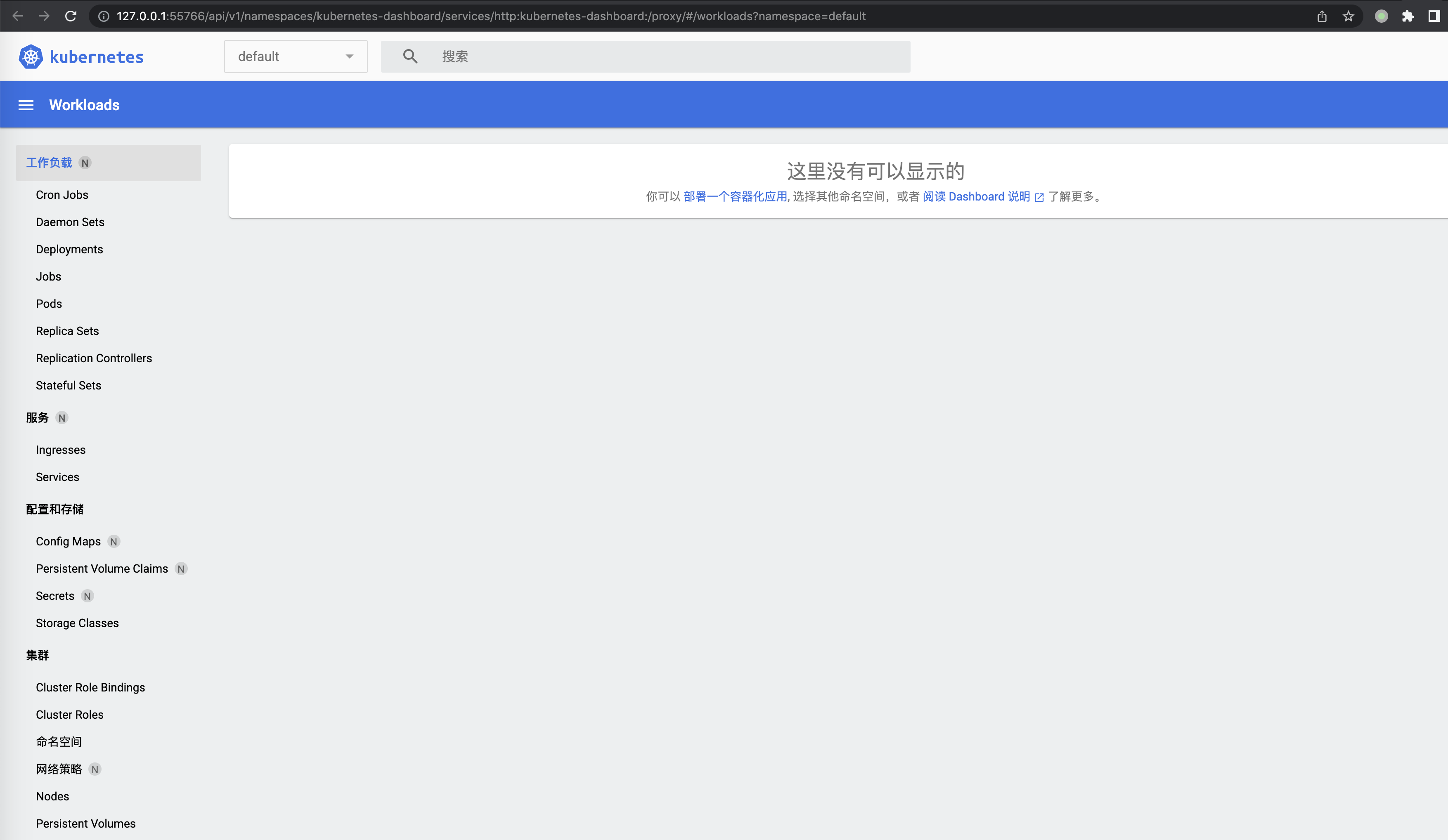1448x840 pixels.
Task: Click the Kubernetes logo
Action: [31, 56]
